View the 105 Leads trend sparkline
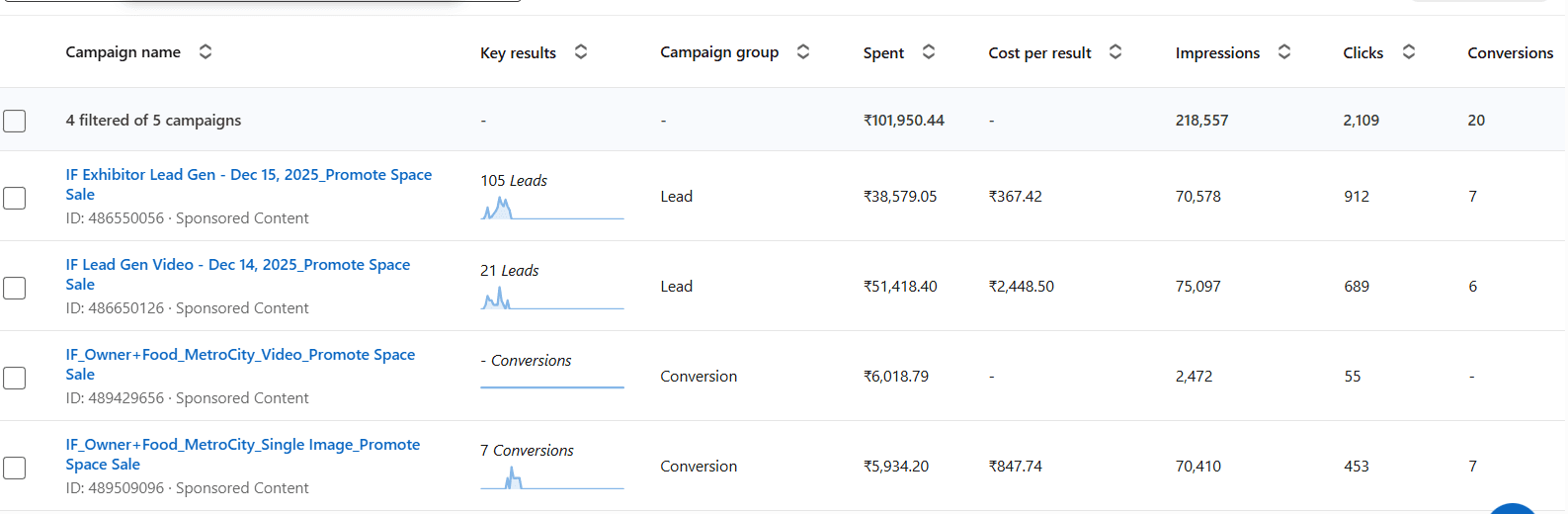The width and height of the screenshot is (1568, 514). (x=552, y=208)
